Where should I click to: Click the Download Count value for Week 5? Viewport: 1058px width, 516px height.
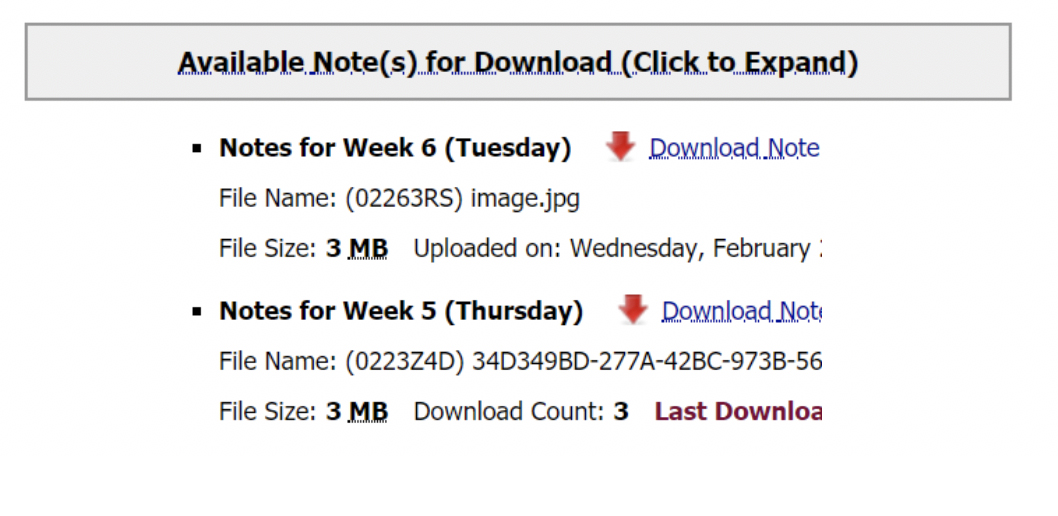(x=621, y=411)
